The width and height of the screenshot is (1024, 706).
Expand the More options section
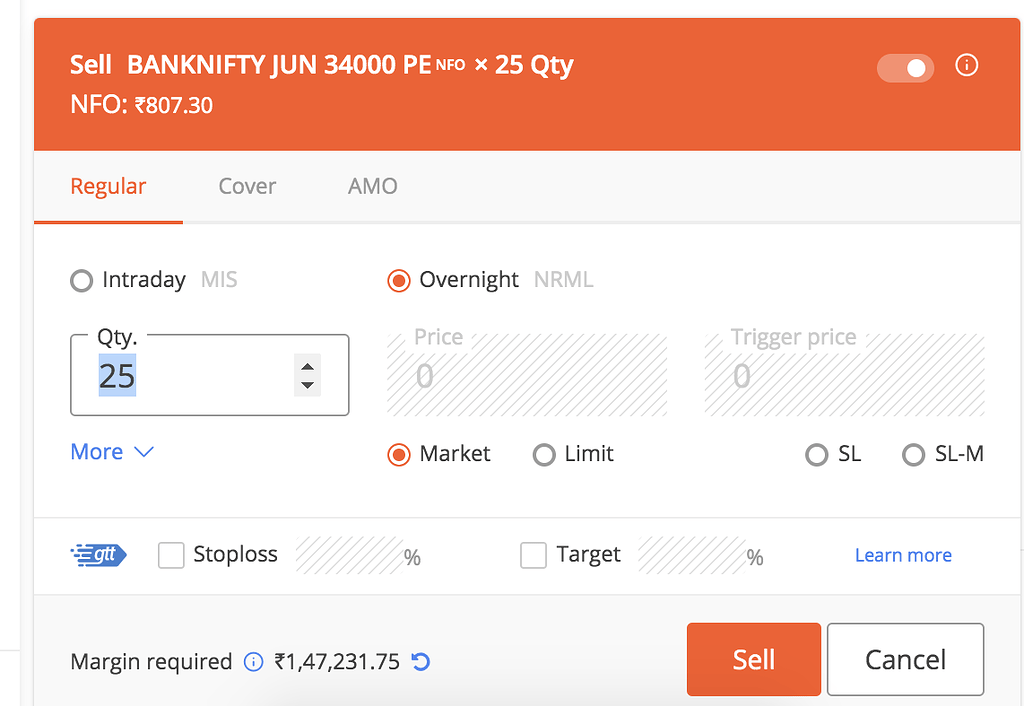coord(112,452)
